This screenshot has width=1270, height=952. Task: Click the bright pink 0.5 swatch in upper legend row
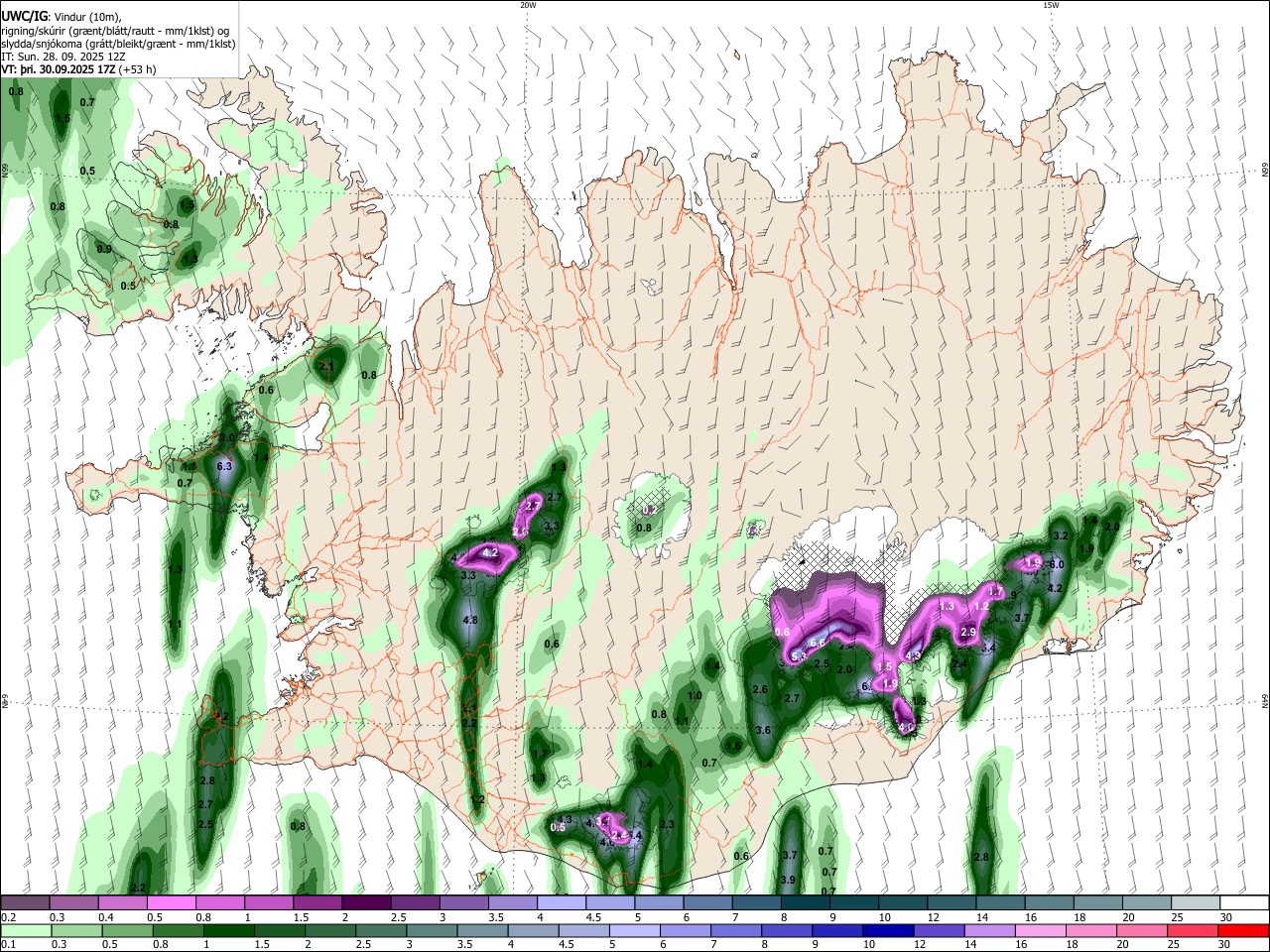coord(171,903)
